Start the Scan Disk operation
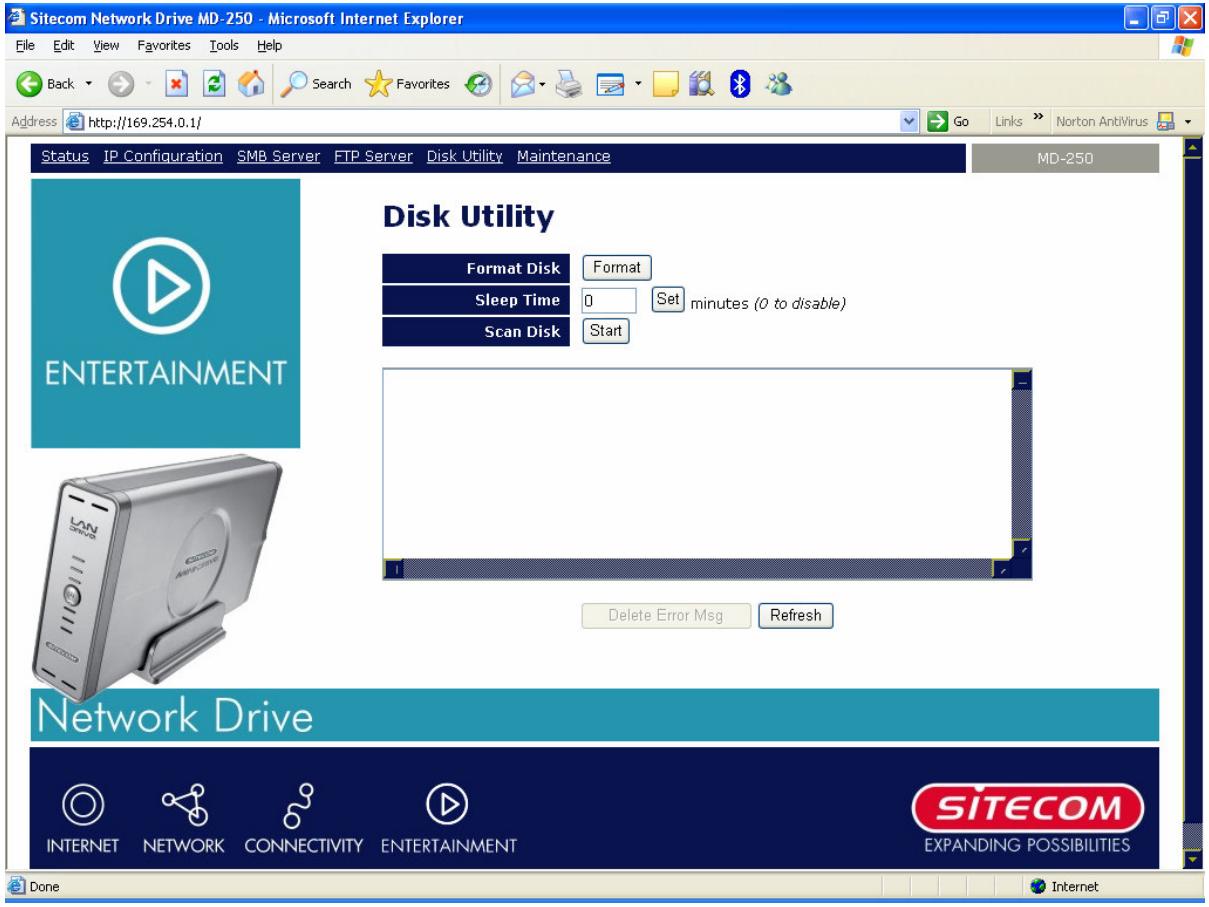1209x907 pixels. (606, 331)
